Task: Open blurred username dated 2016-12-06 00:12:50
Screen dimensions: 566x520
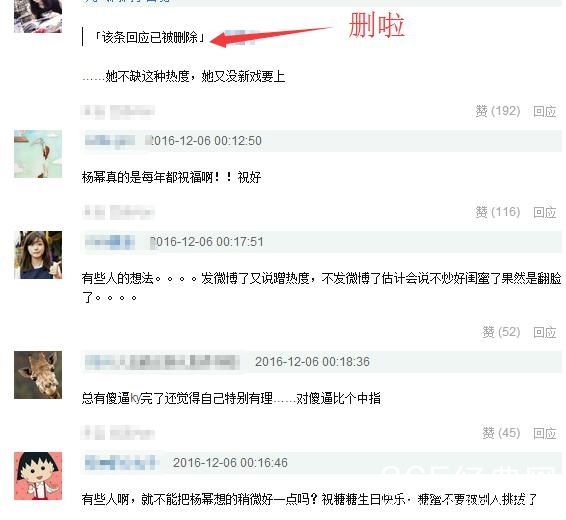Action: pos(110,140)
